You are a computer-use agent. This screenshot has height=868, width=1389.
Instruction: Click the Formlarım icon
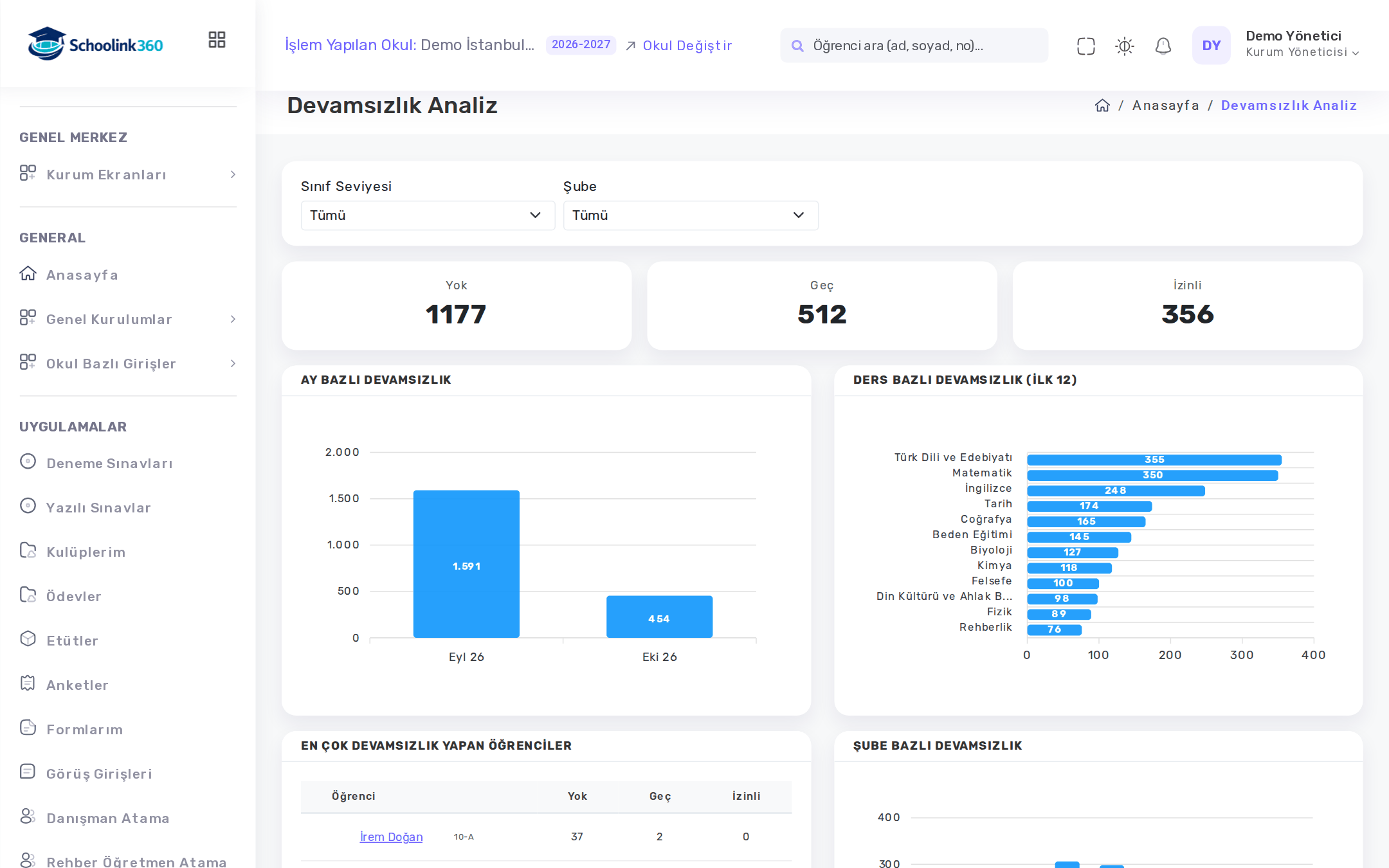click(x=28, y=728)
